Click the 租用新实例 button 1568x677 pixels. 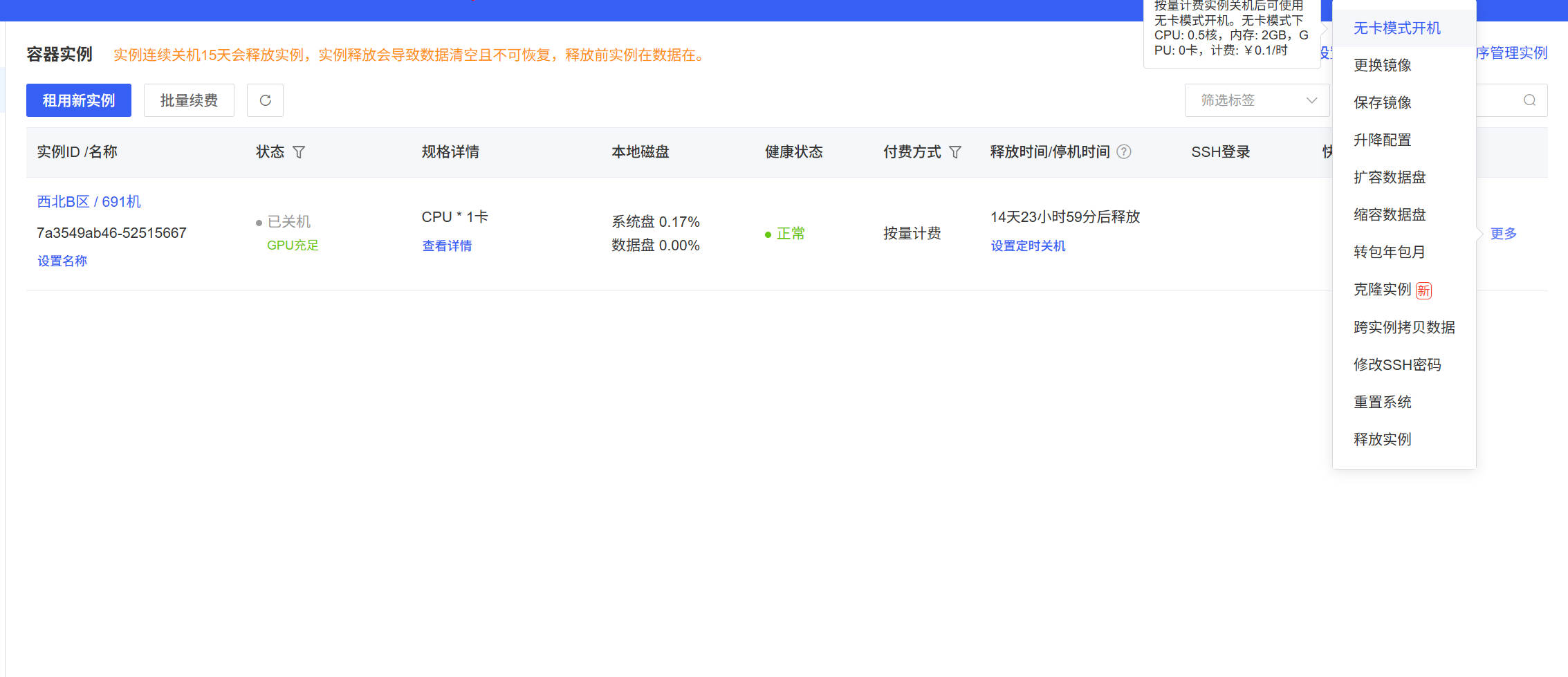(79, 100)
